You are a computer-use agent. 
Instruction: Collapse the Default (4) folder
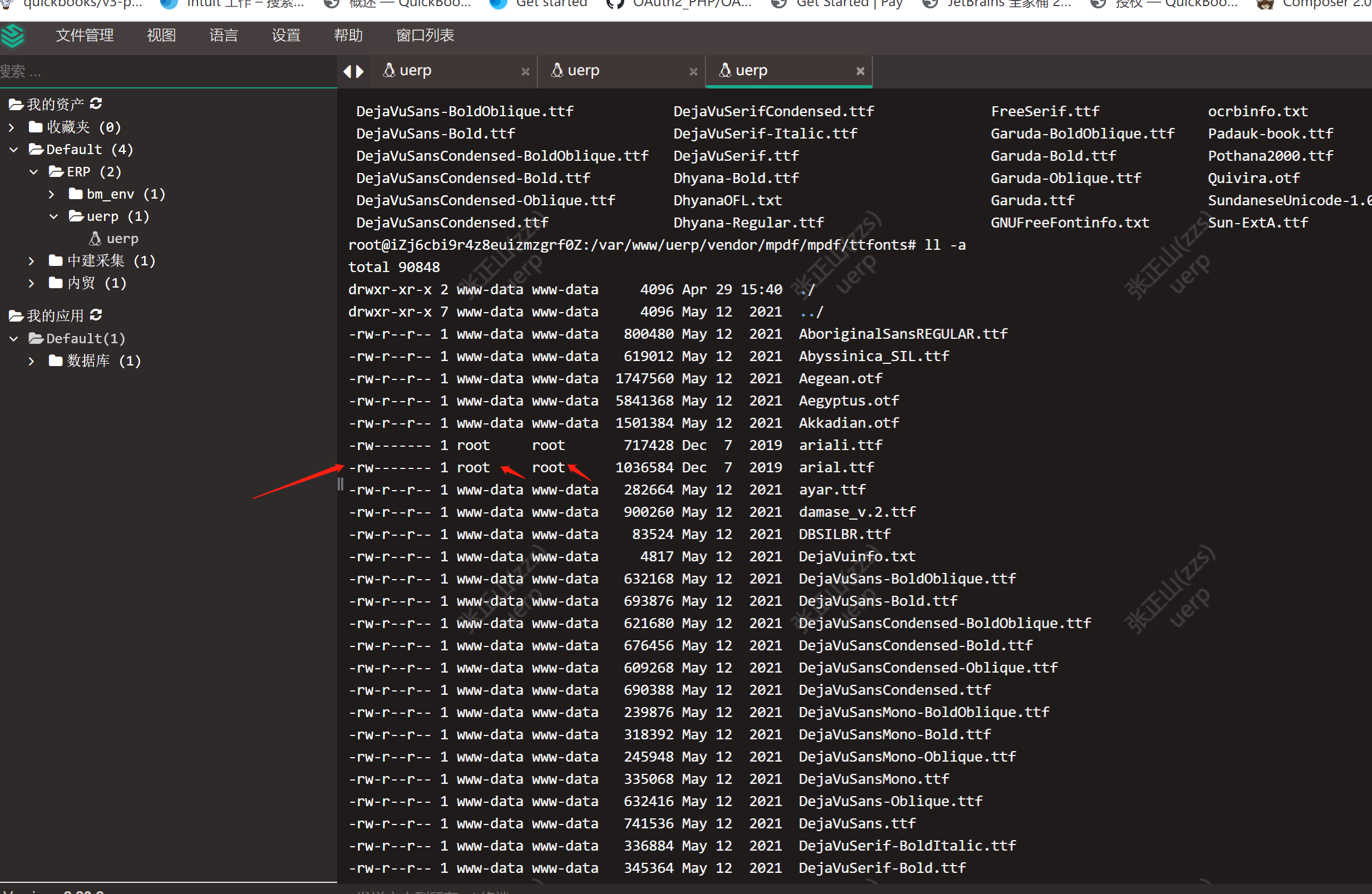click(14, 150)
